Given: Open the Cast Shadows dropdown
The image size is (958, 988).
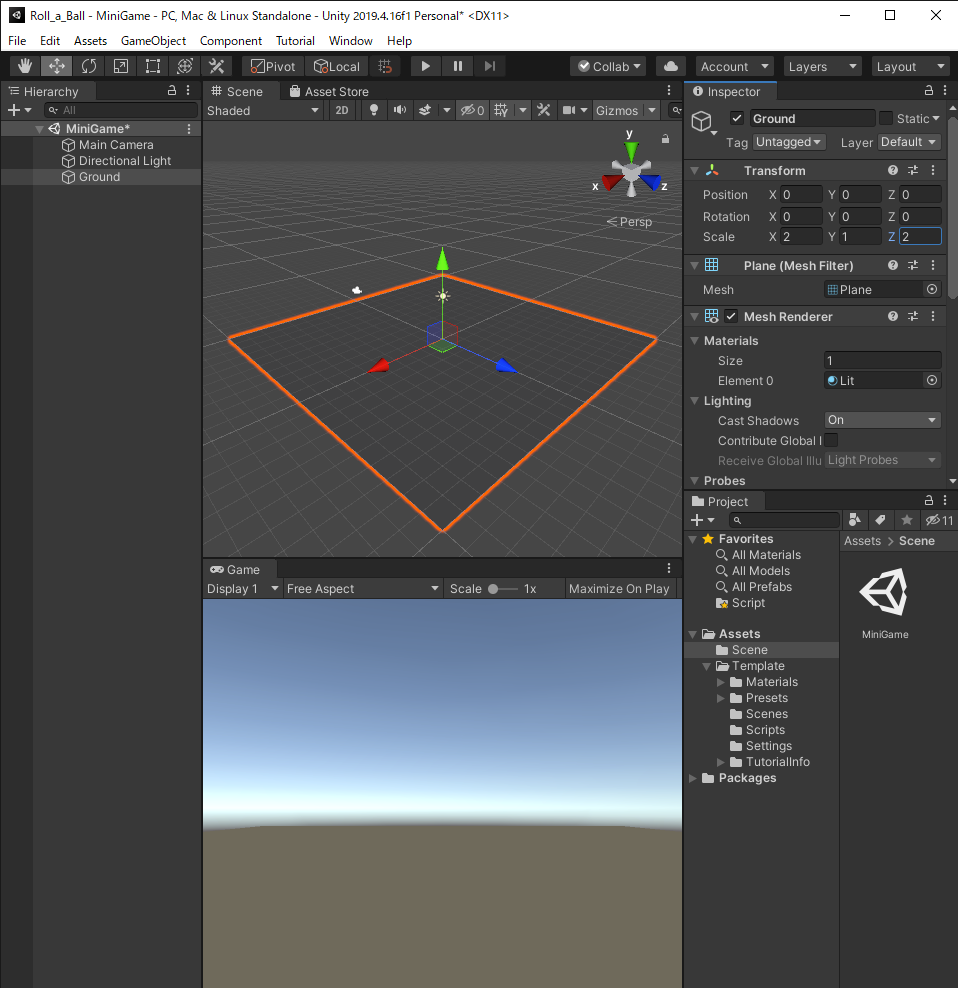Looking at the screenshot, I should tap(882, 420).
